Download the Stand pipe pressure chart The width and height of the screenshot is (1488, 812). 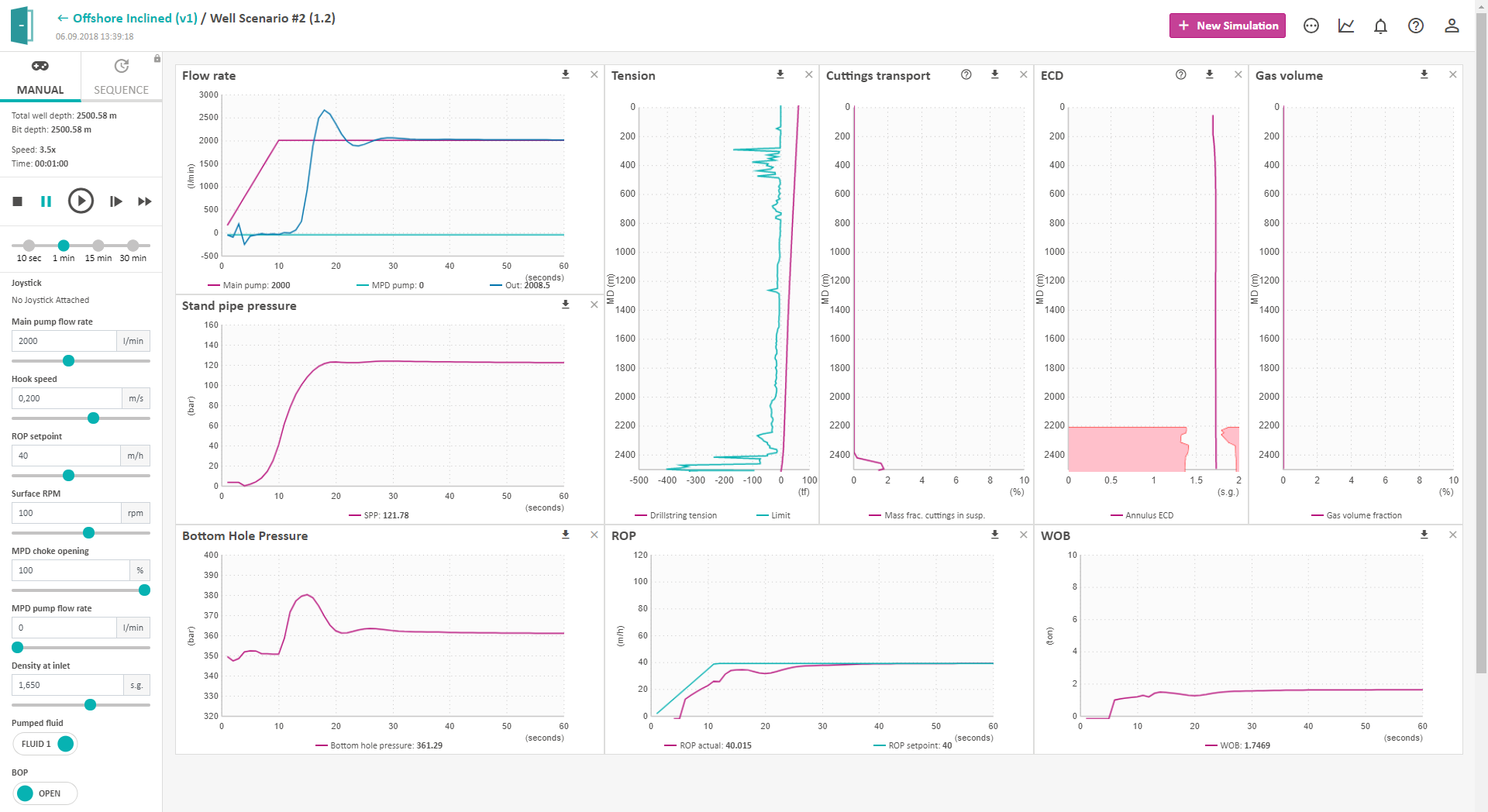click(565, 304)
